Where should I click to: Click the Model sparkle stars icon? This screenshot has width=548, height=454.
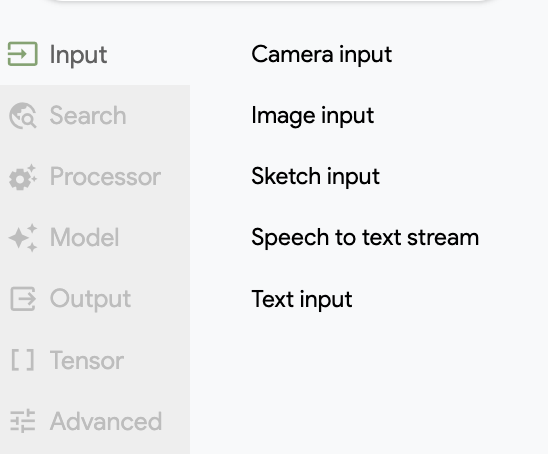23,238
